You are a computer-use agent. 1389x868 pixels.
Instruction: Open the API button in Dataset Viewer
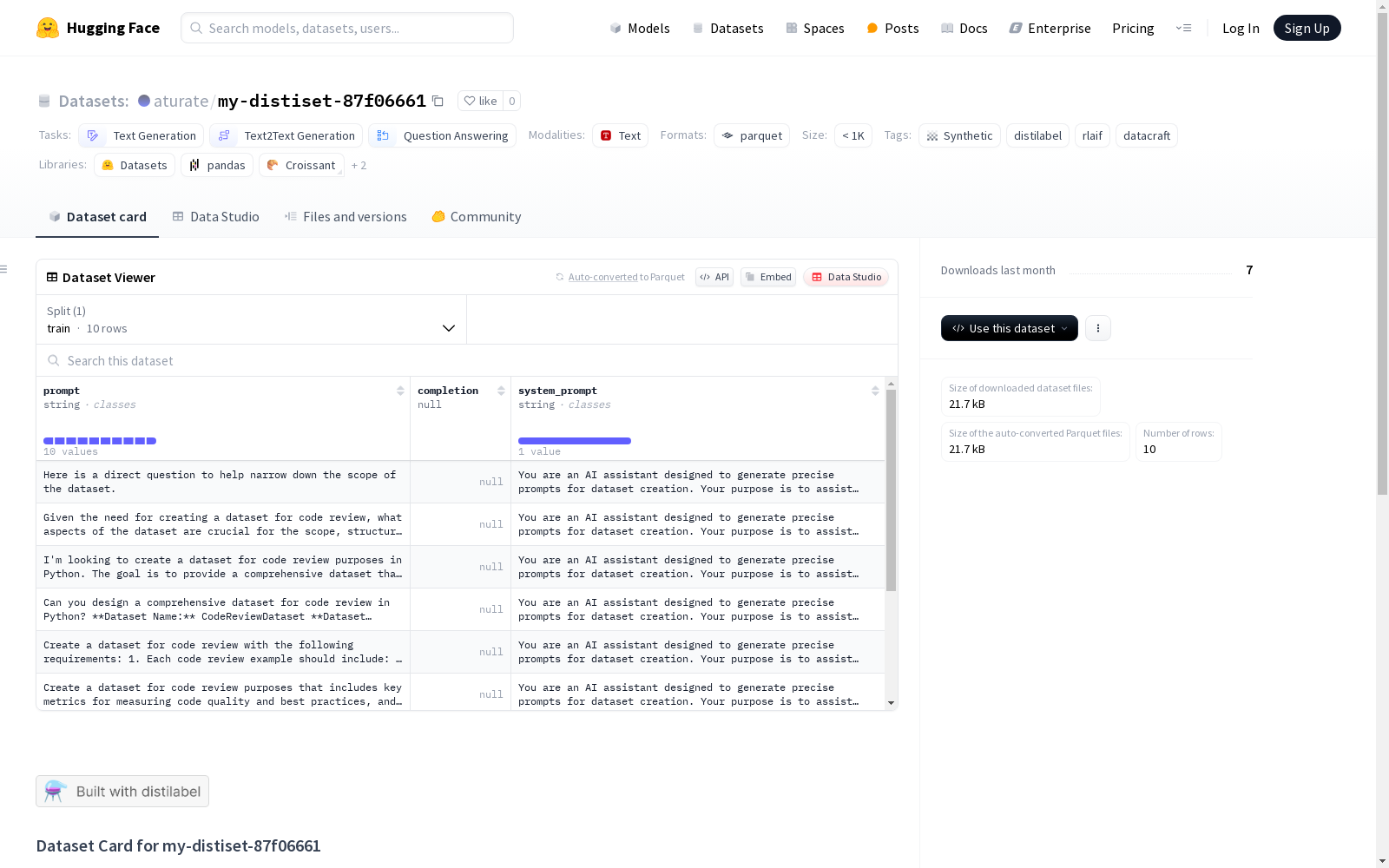[714, 277]
